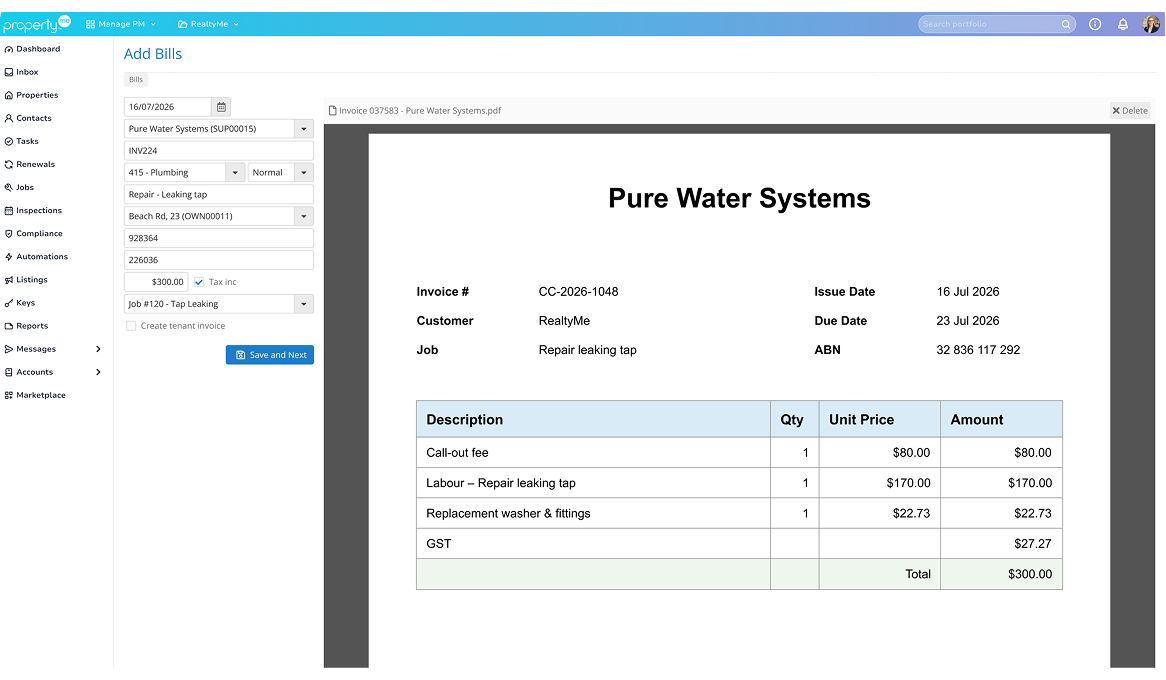Click the PDF file icon beside invoice name

pos(332,111)
